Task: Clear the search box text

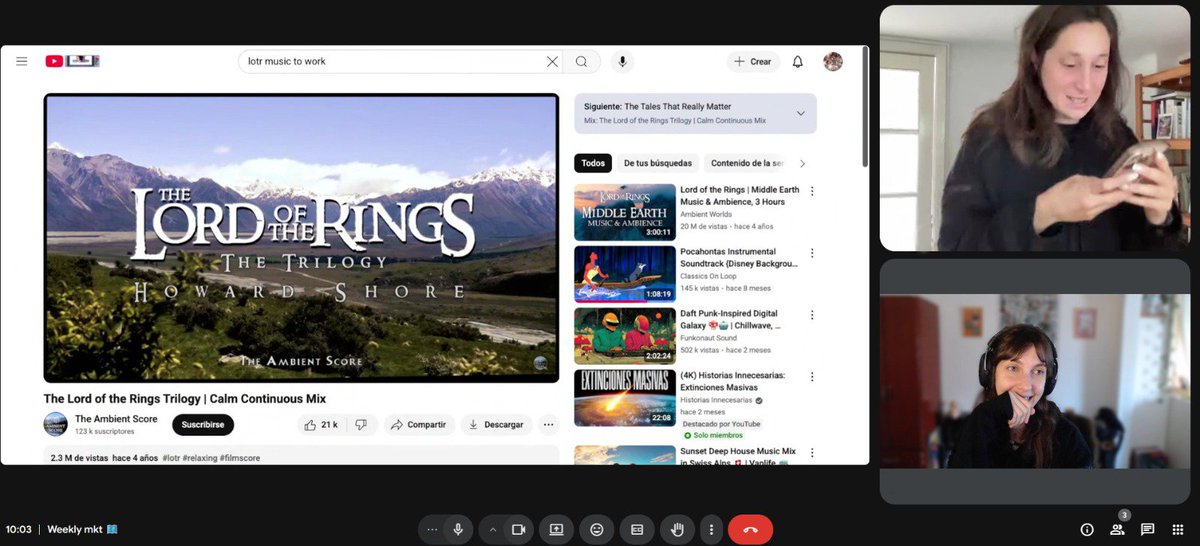Action: [552, 62]
